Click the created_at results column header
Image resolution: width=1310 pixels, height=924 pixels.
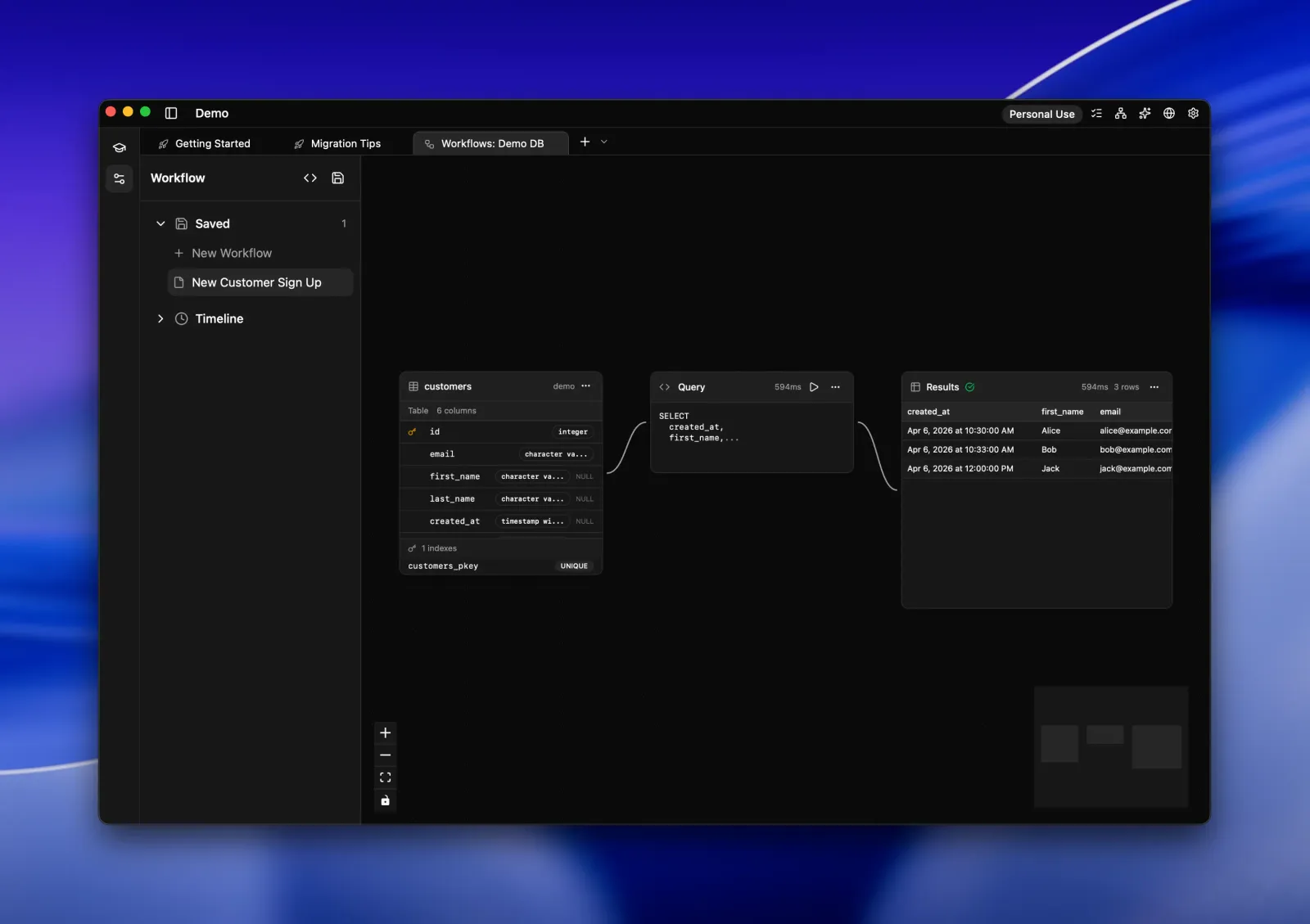928,412
